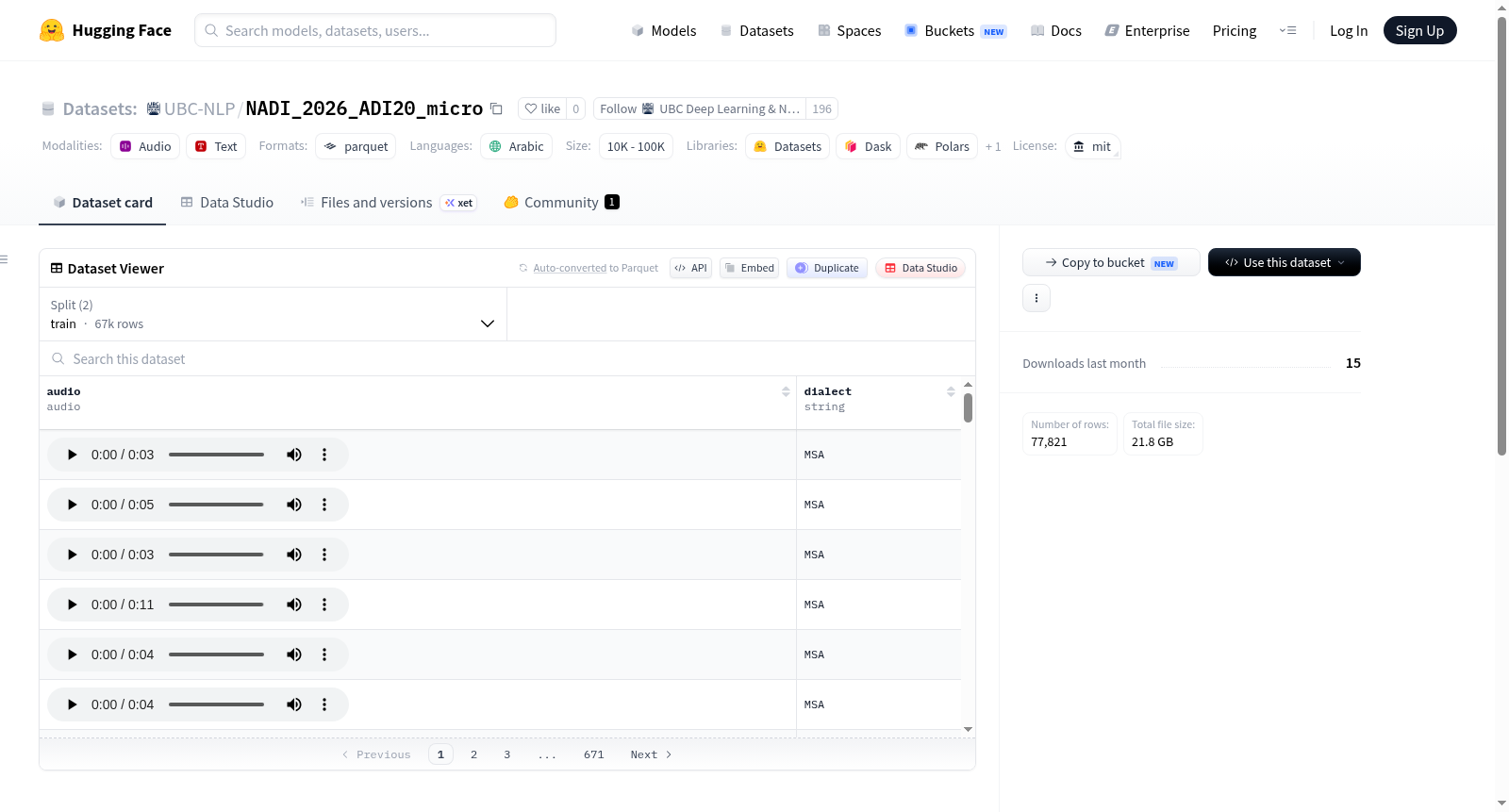Expand the Split train dropdown
The width and height of the screenshot is (1509, 812).
coord(273,314)
